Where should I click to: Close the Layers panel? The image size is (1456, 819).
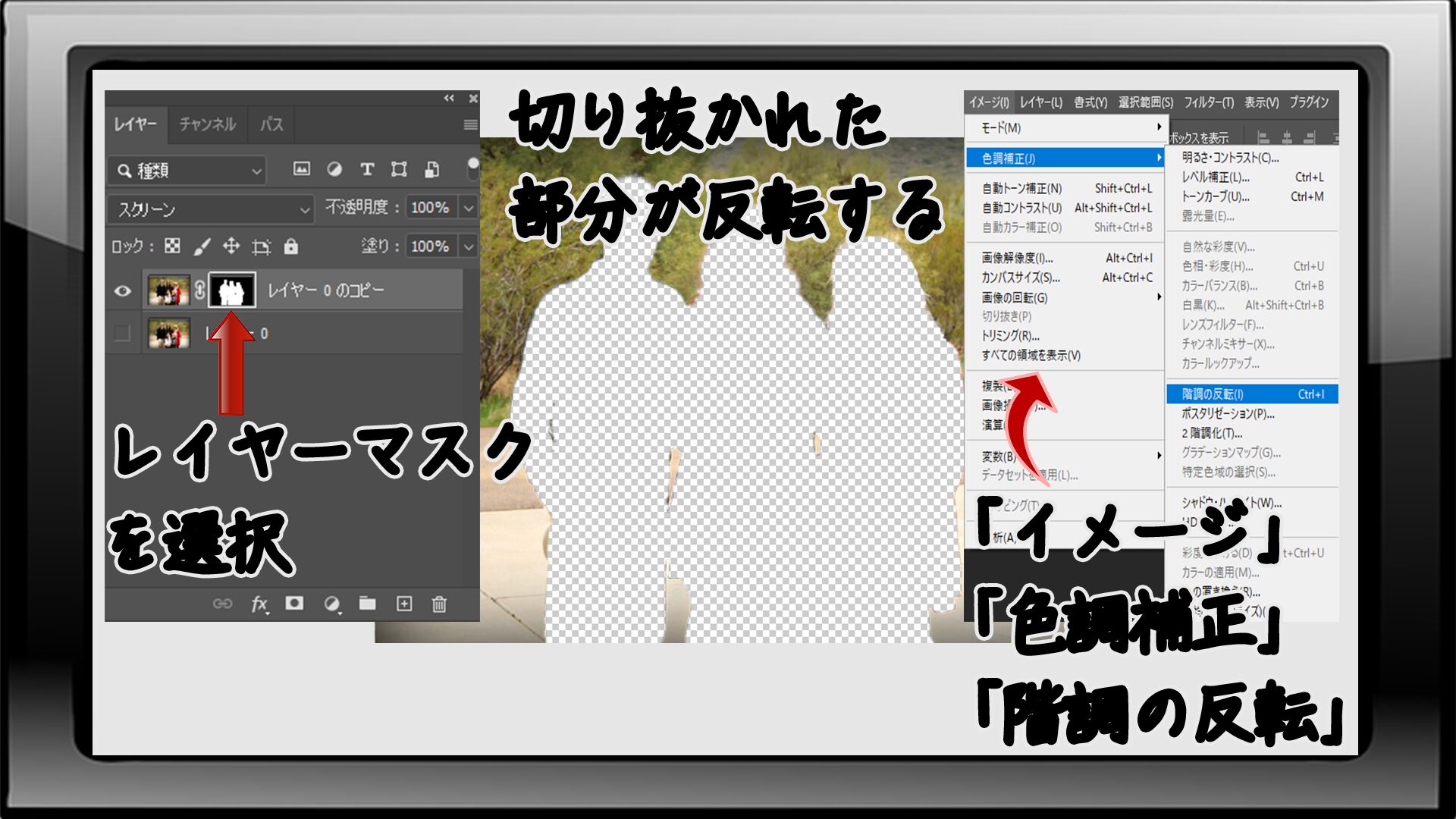(473, 98)
